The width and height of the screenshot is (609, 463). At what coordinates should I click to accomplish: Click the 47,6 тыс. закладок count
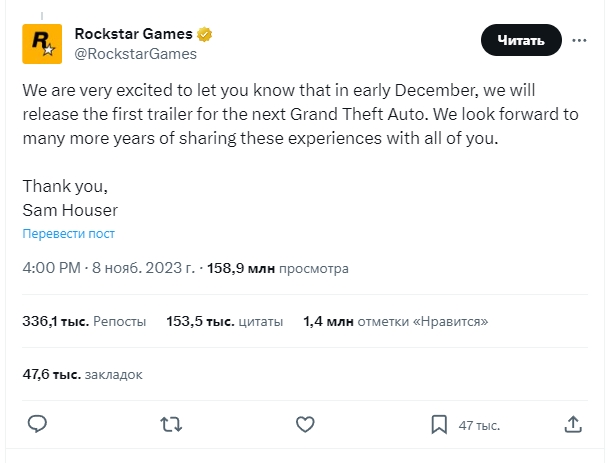[x=82, y=375]
